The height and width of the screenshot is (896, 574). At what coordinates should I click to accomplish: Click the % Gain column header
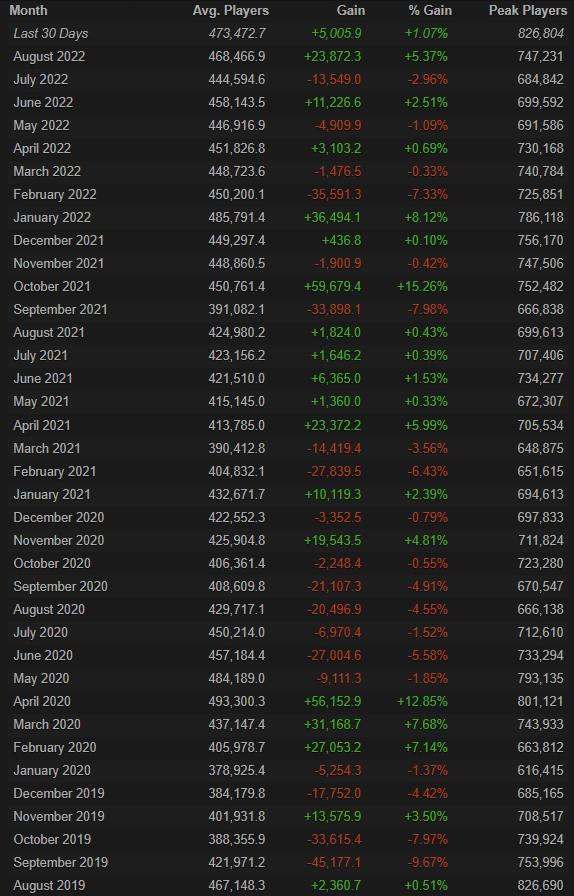tap(430, 10)
